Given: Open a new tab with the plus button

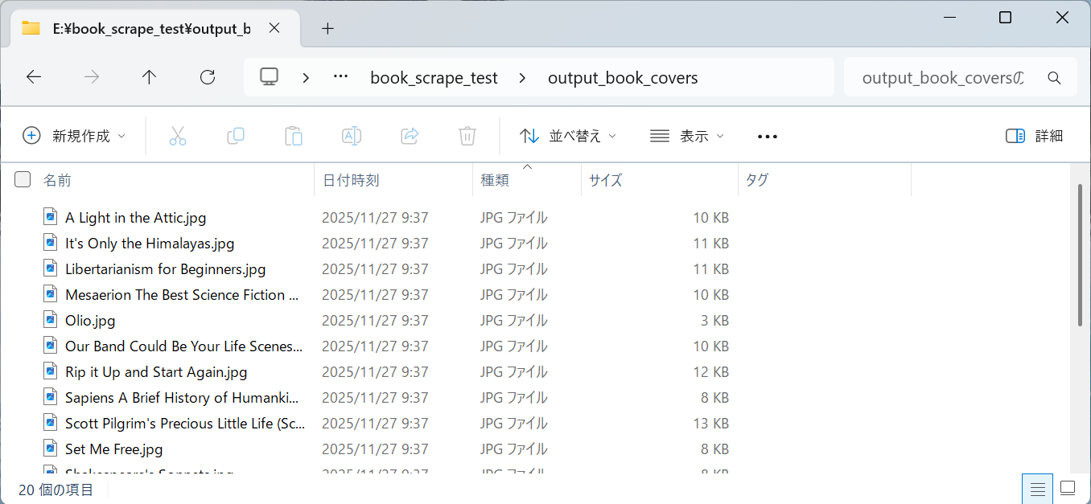Looking at the screenshot, I should point(328,29).
